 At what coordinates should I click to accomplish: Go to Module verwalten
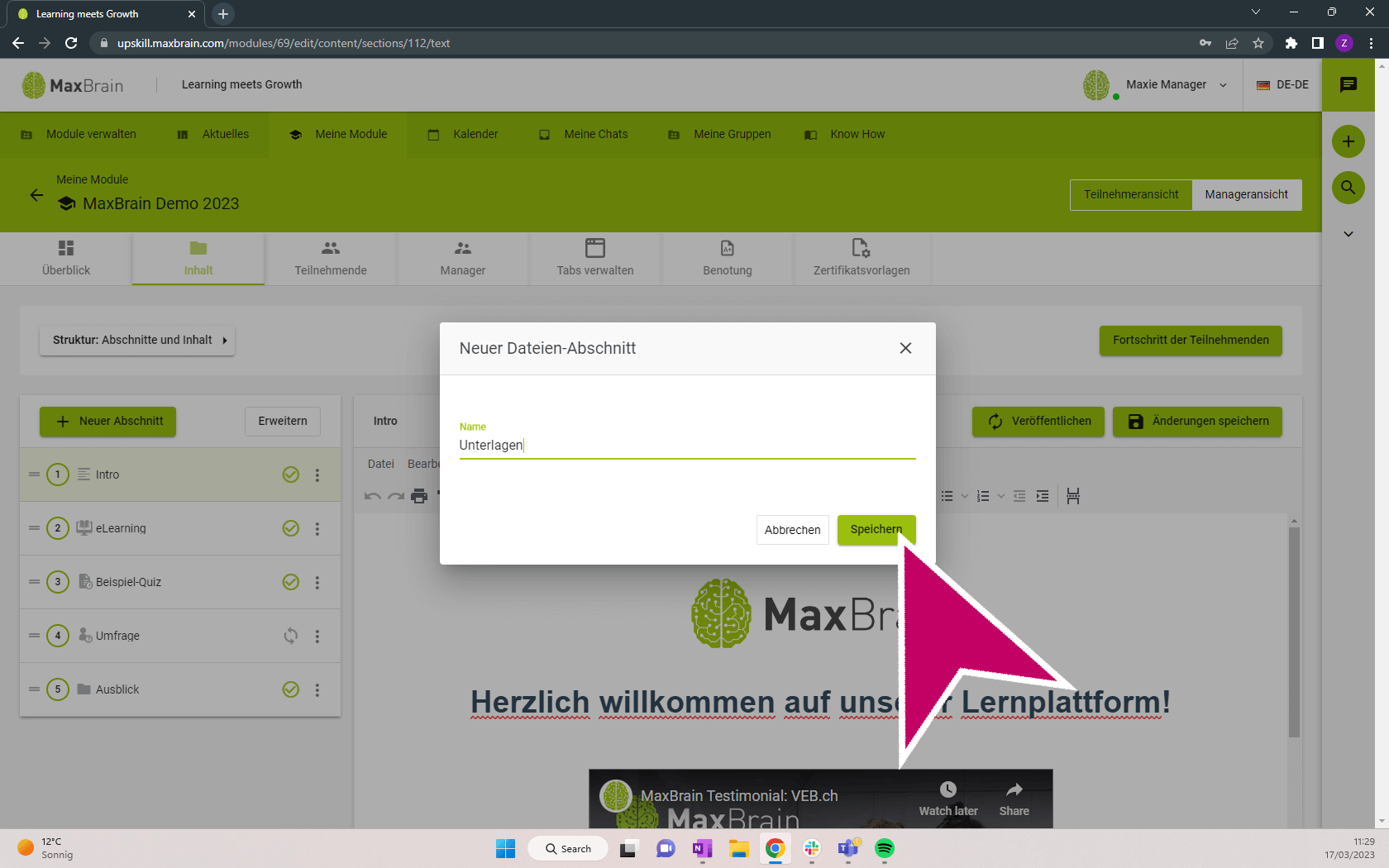(x=79, y=134)
